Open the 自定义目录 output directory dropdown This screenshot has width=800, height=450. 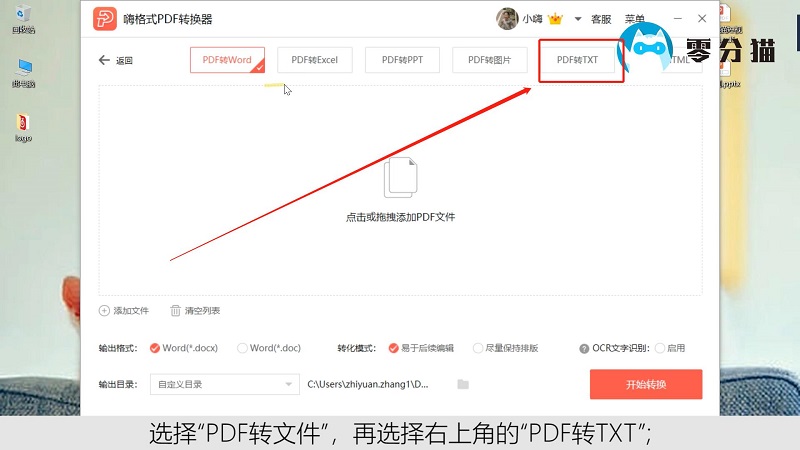[x=224, y=384]
